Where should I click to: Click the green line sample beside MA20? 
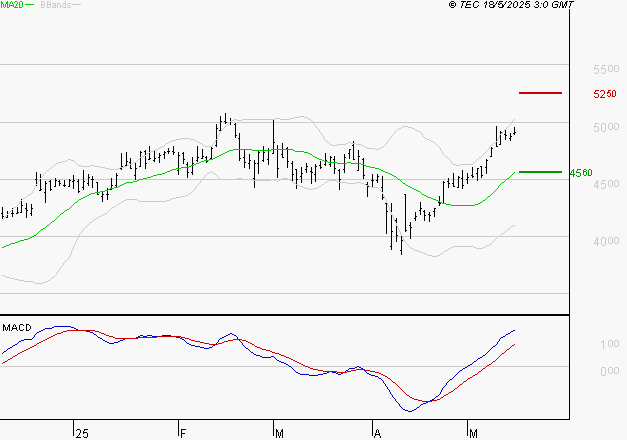pyautogui.click(x=29, y=5)
